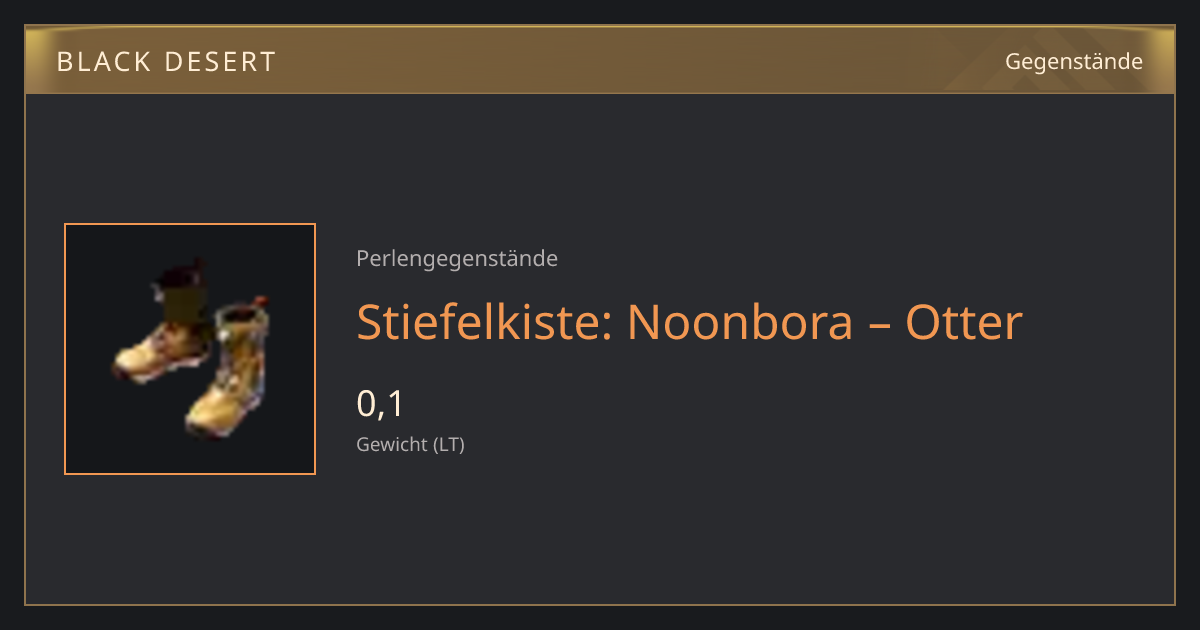Click the Noonbora Otter boots item thumbnail
The height and width of the screenshot is (630, 1200).
190,349
